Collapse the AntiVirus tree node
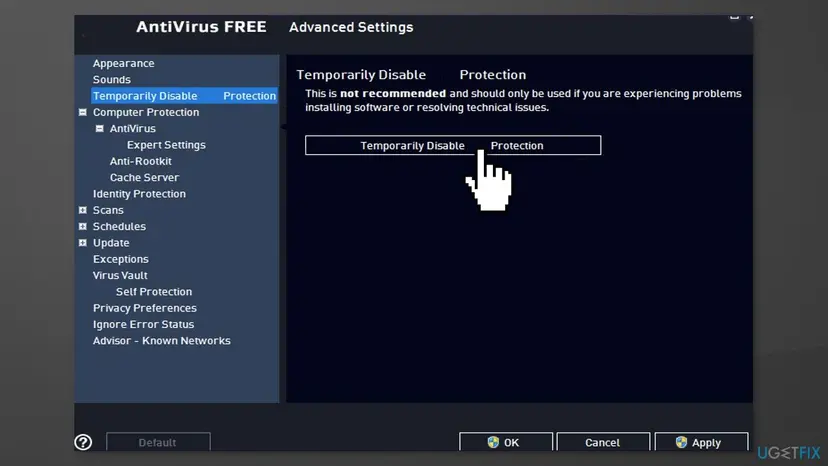 coord(99,128)
